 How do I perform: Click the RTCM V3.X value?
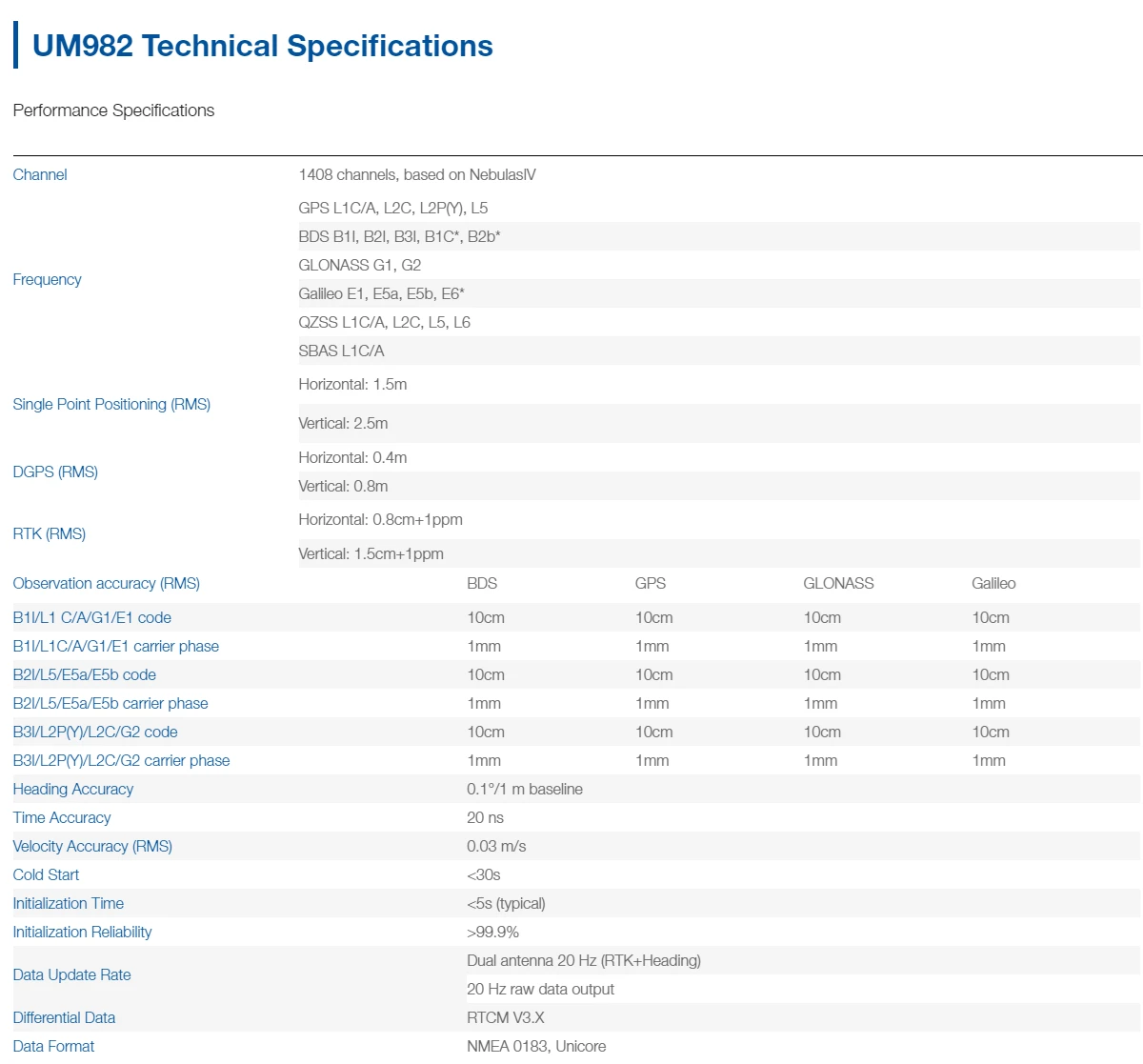506,1017
